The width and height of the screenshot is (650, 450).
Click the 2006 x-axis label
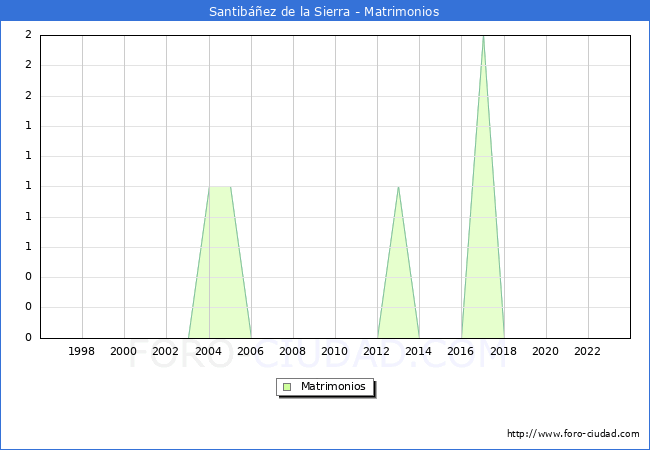[250, 351]
